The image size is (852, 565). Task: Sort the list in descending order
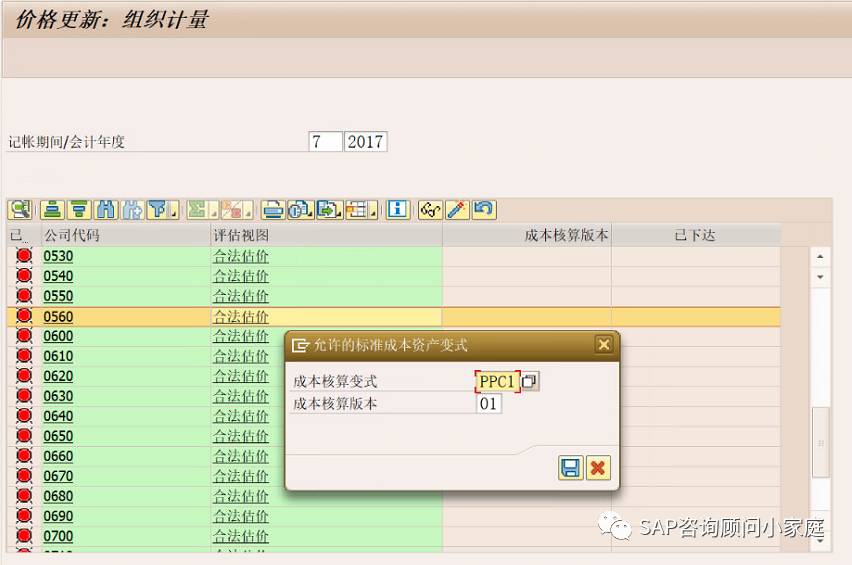coord(79,209)
